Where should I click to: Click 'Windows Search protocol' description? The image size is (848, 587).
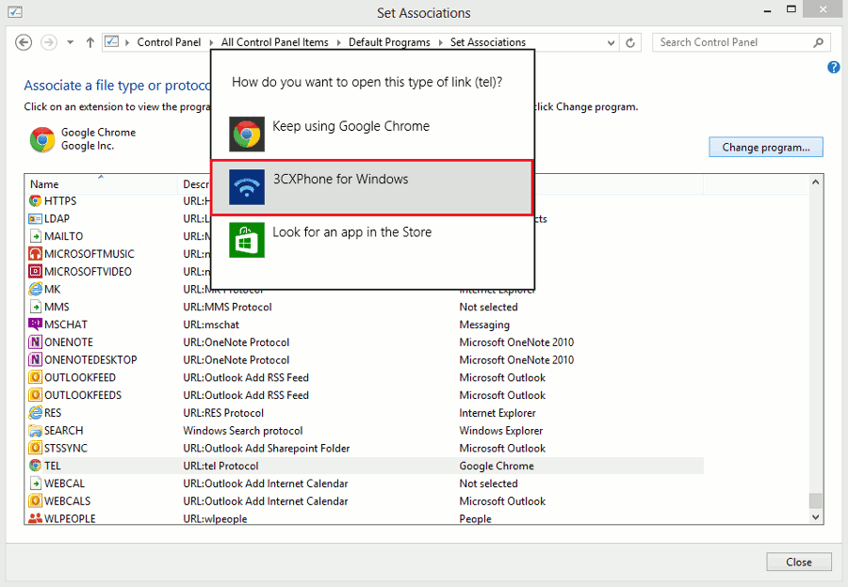pyautogui.click(x=243, y=431)
